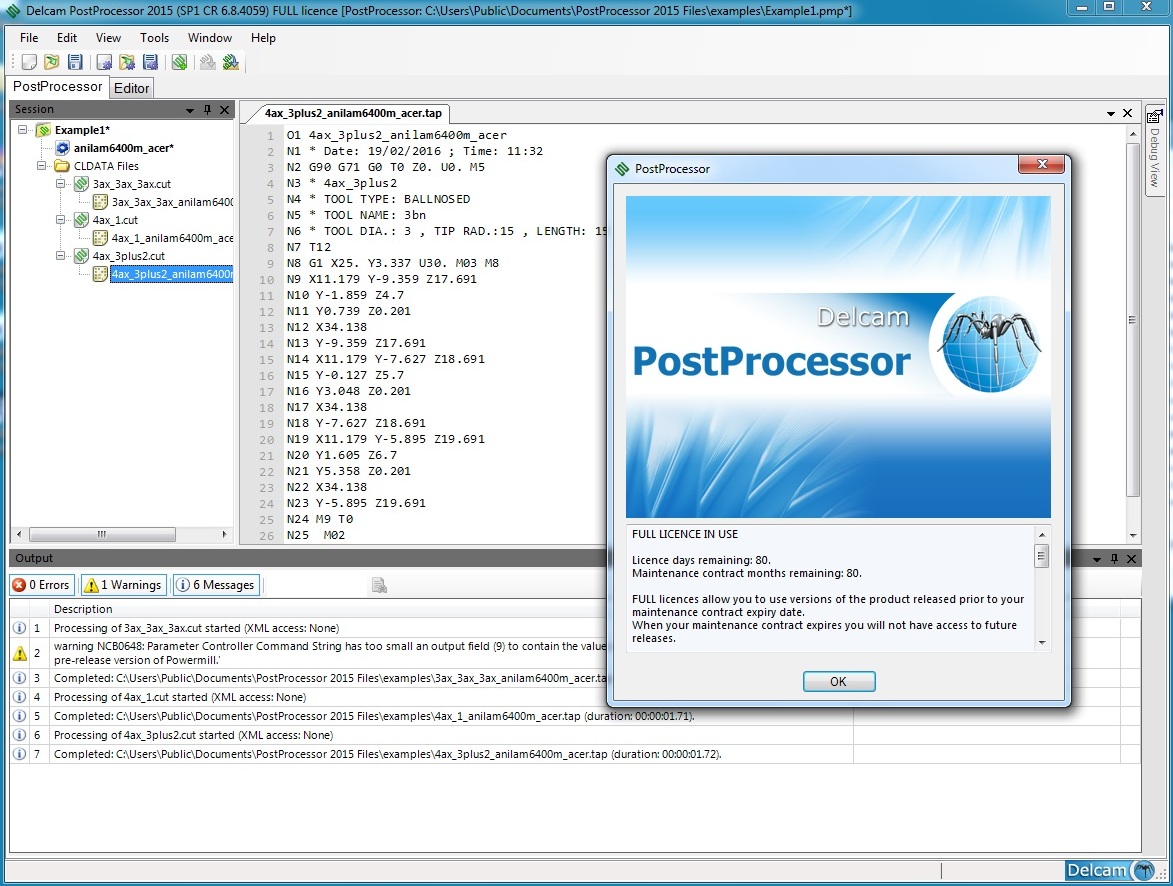This screenshot has width=1173, height=886.
Task: Click the New Option File icon
Action: (x=105, y=62)
